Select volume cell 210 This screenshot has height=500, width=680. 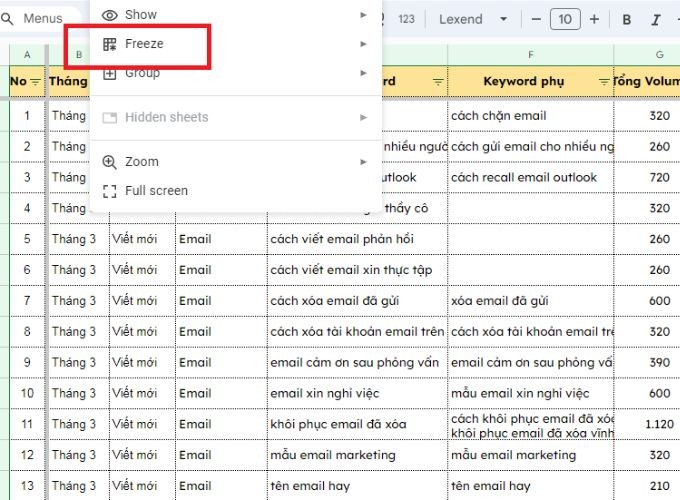click(x=647, y=486)
